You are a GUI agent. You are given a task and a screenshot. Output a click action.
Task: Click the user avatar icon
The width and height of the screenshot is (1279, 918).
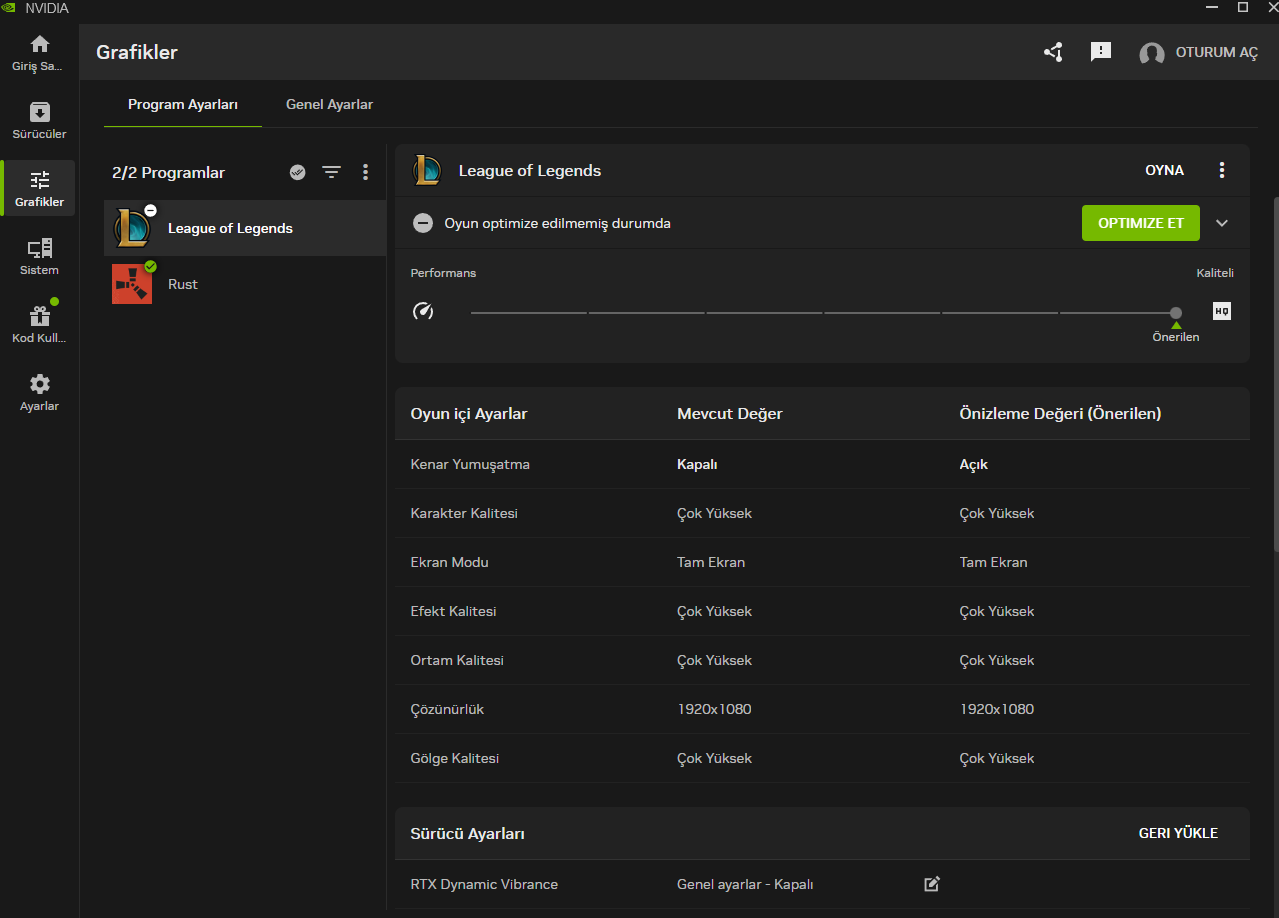1152,53
